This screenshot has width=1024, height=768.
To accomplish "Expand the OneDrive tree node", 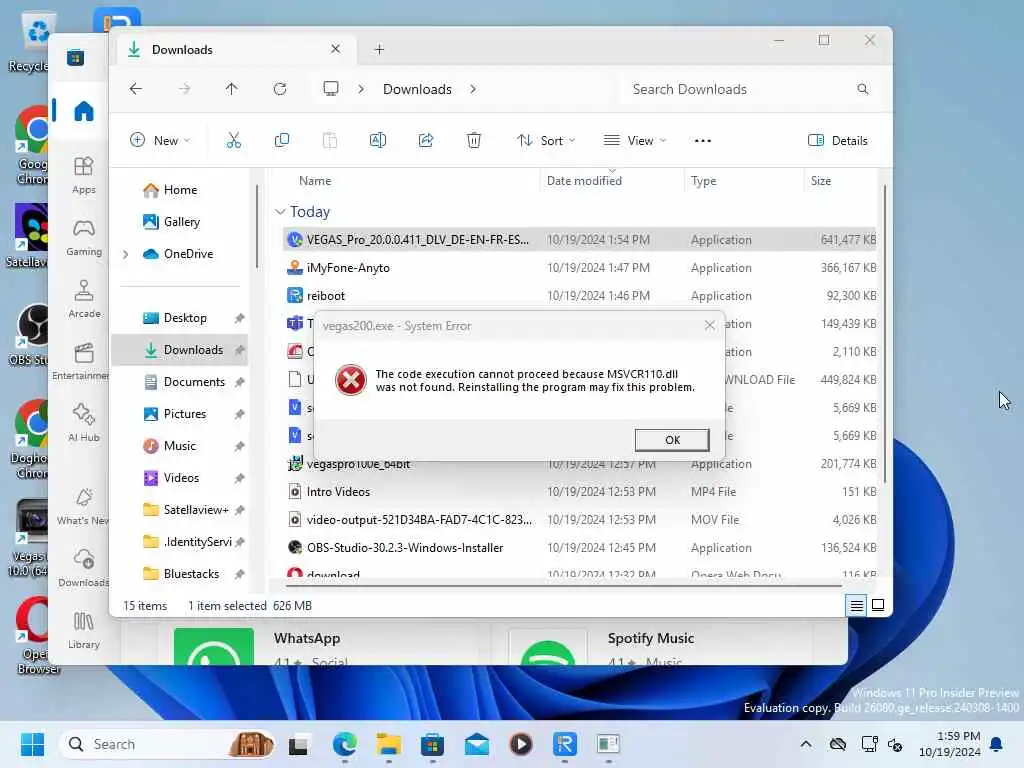I will point(125,254).
